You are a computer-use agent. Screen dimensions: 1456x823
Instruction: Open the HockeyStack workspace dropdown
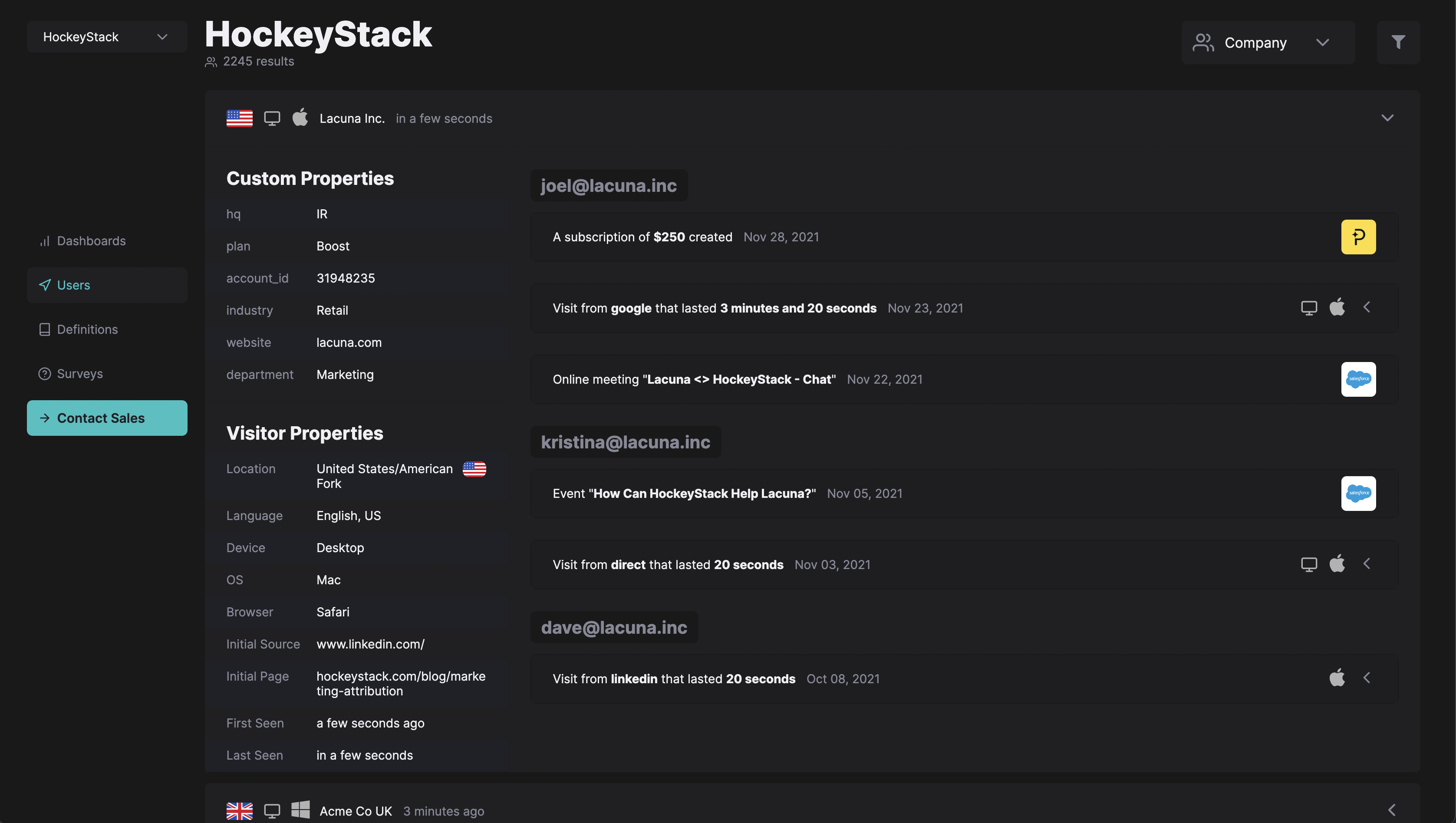coord(107,37)
